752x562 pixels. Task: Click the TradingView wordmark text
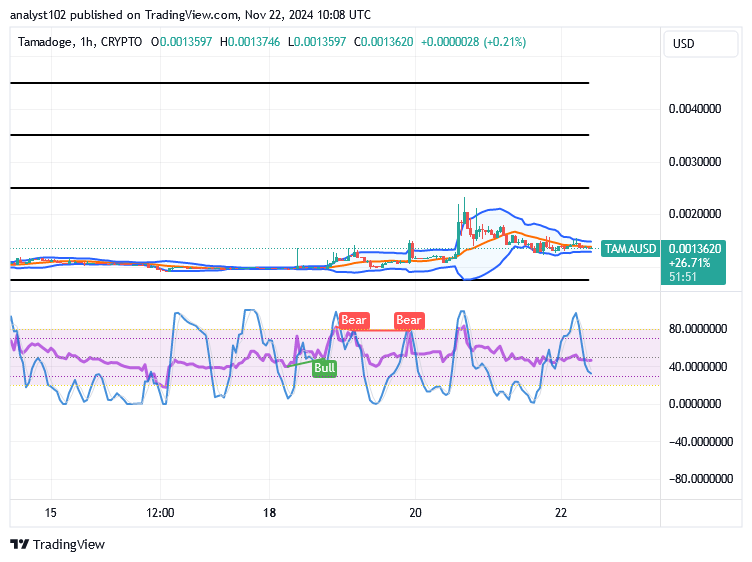pos(69,545)
